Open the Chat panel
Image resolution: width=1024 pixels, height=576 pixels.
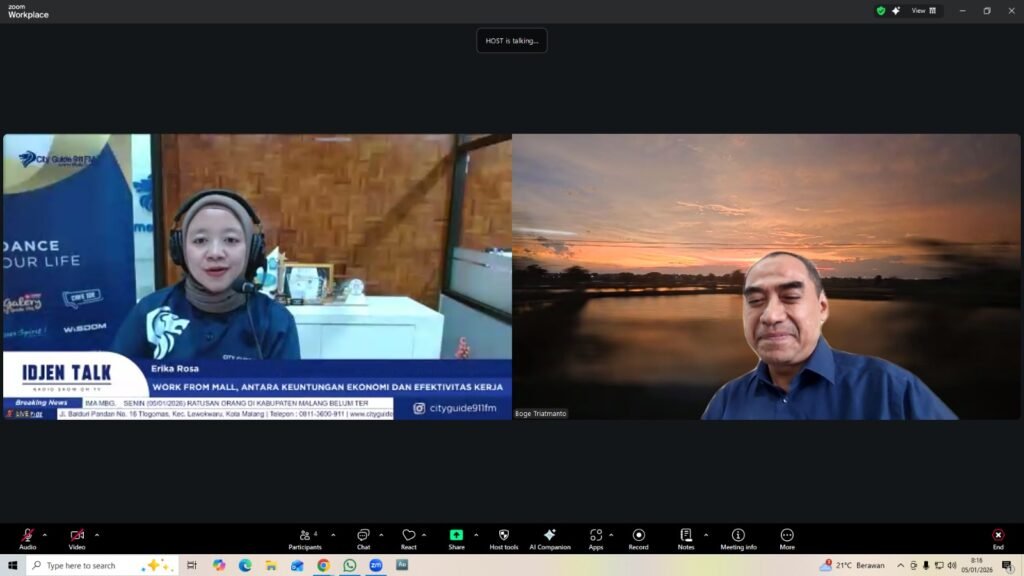(x=363, y=536)
